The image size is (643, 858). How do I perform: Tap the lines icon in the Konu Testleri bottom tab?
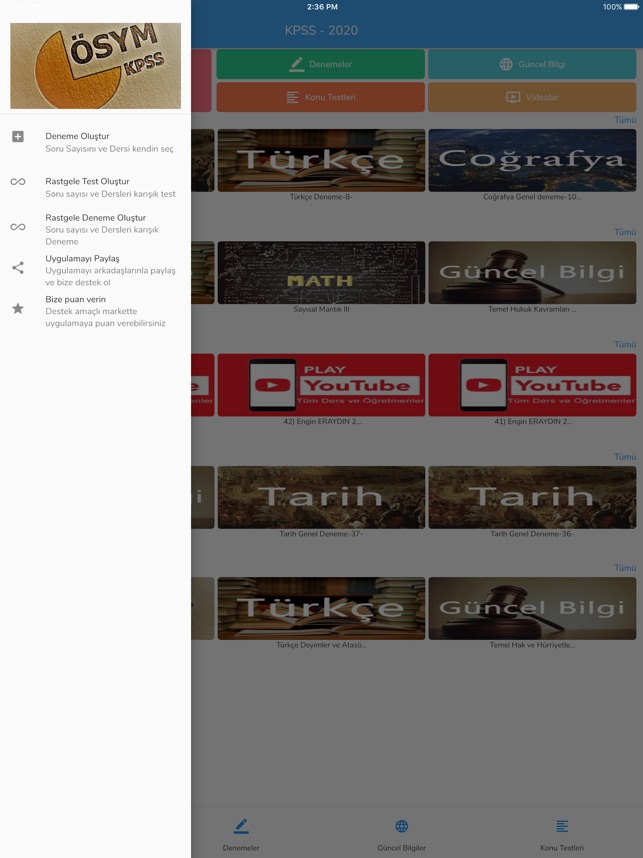(562, 826)
